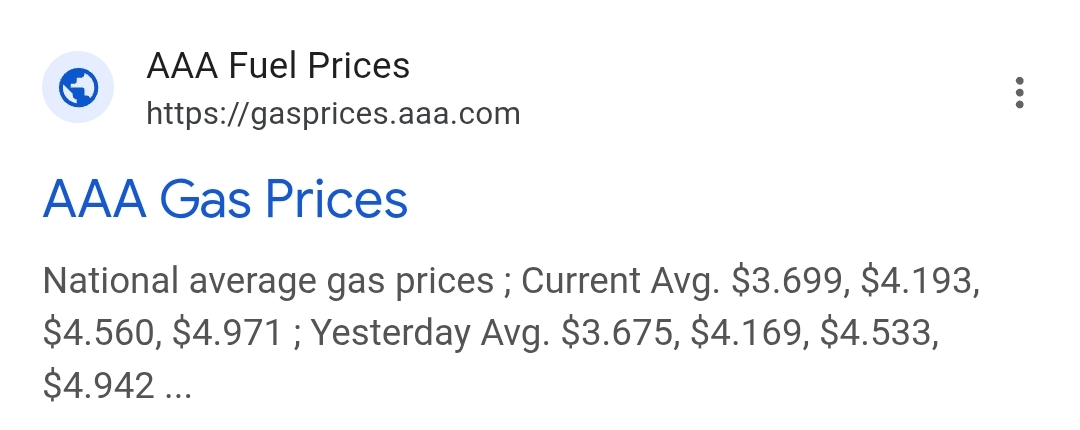Click the gasprices.aaa.com URL
This screenshot has height=430, width=1080.
pos(333,114)
